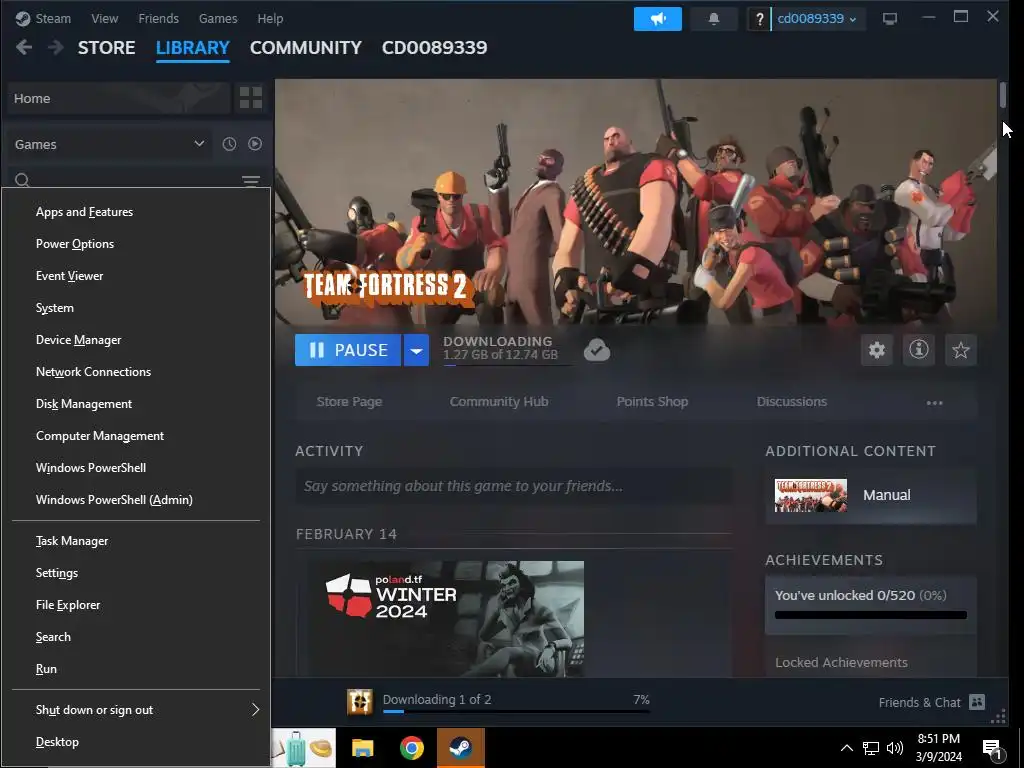Show ready-to-play games icon

tap(255, 144)
